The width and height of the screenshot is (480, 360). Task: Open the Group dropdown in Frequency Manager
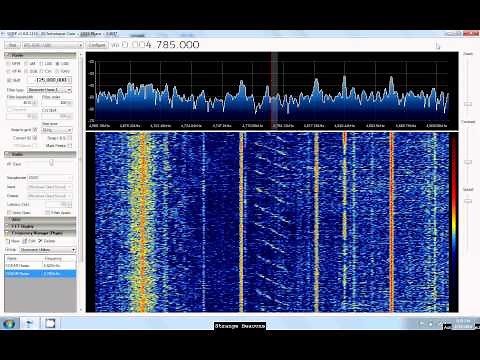[48, 249]
